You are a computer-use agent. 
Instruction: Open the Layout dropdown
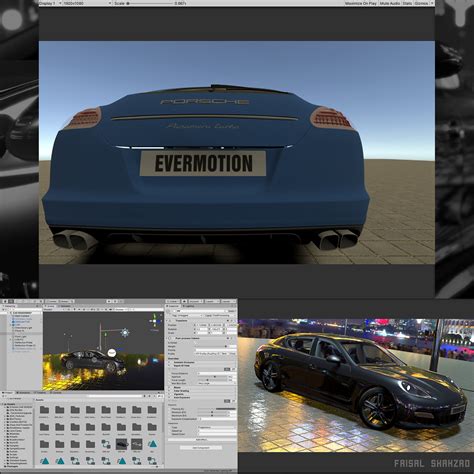tap(228, 301)
